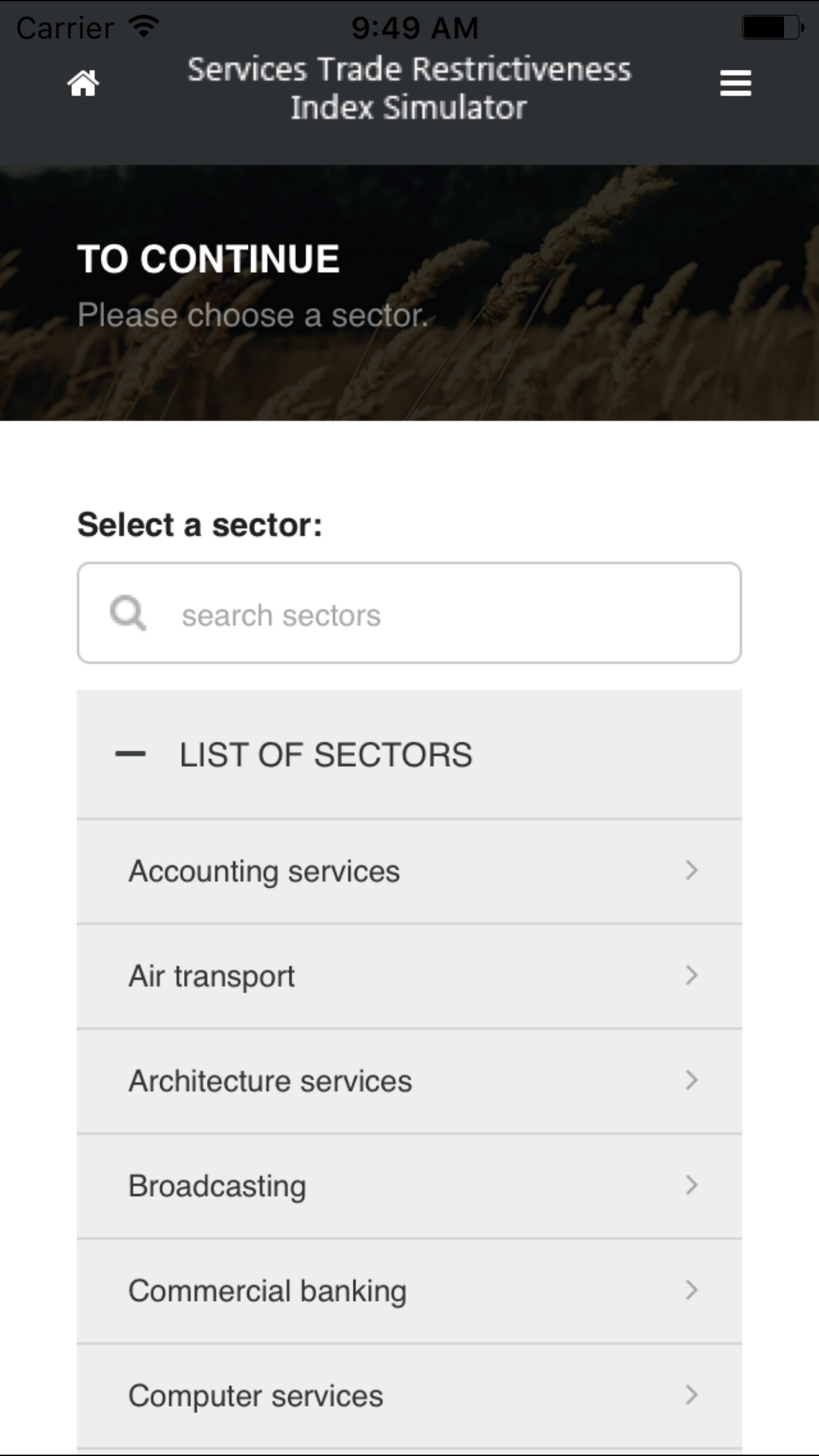Image resolution: width=819 pixels, height=1456 pixels.
Task: Click the magnifying glass search icon
Action: pos(127,613)
